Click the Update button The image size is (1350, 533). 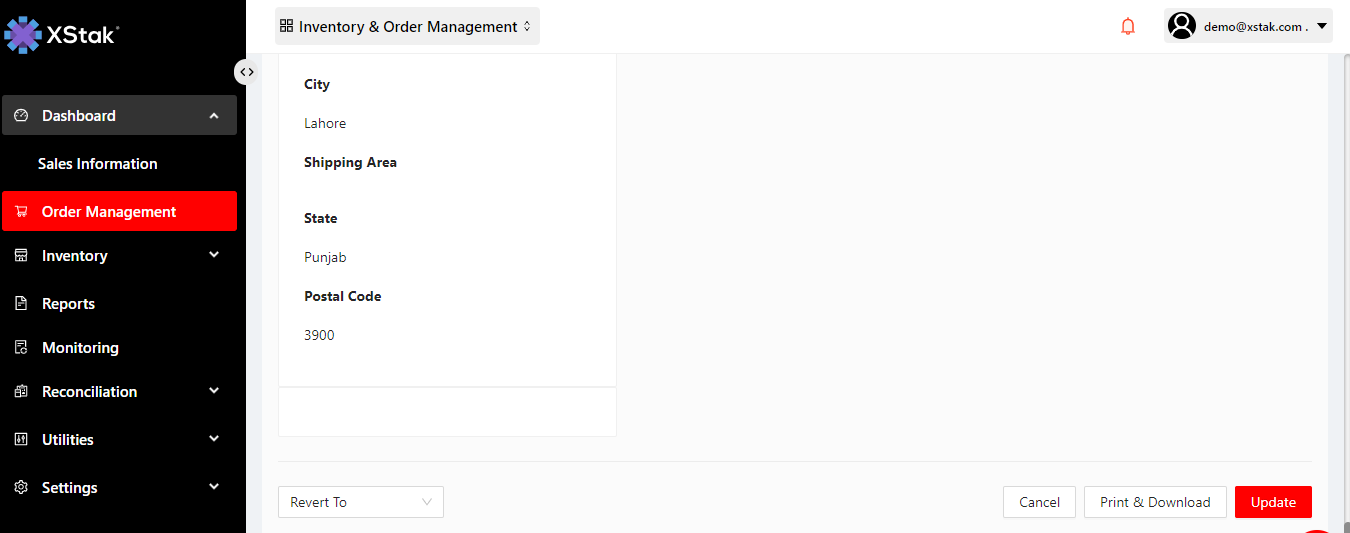[x=1273, y=502]
